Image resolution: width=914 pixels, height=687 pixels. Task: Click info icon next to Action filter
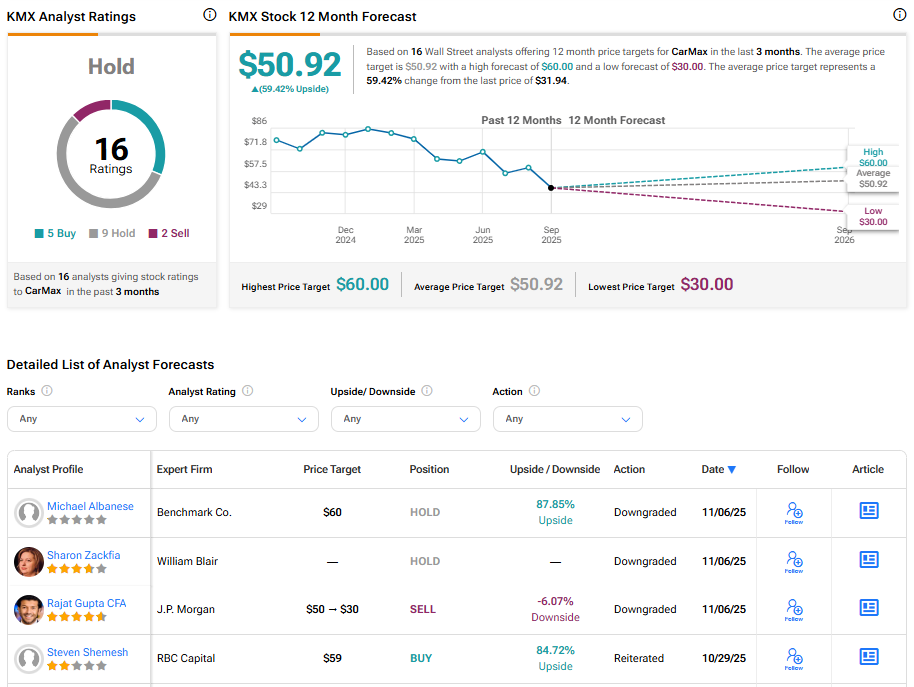[x=534, y=391]
